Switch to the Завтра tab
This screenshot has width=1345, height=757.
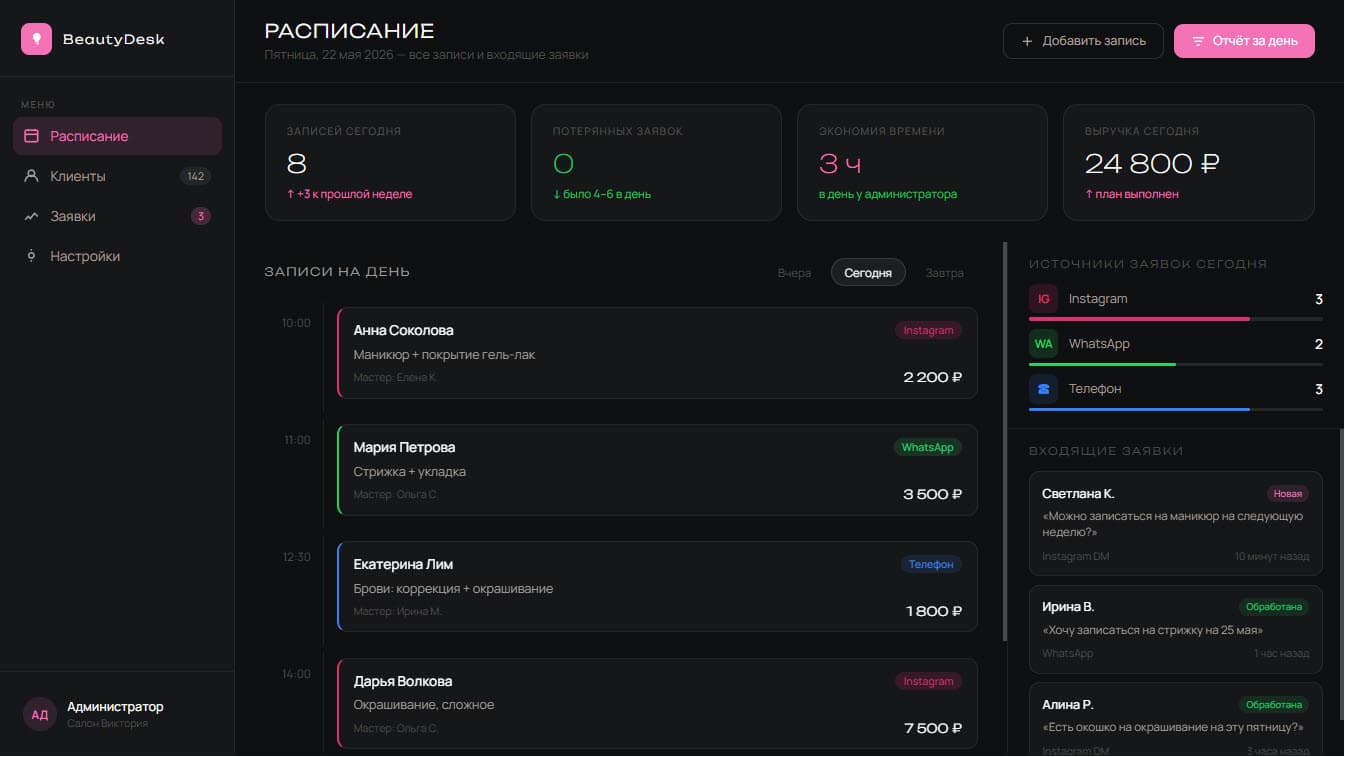tap(945, 273)
